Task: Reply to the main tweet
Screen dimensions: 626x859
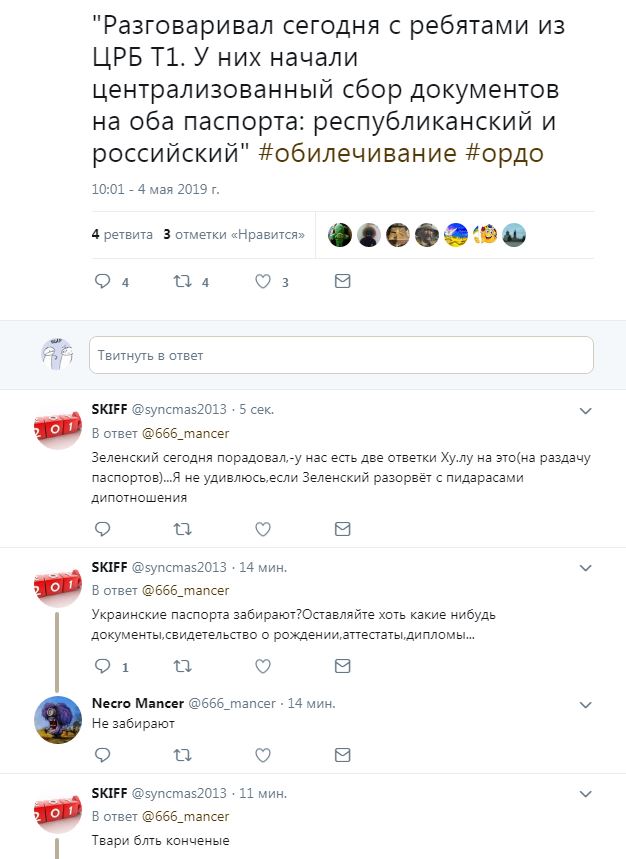Action: (102, 282)
